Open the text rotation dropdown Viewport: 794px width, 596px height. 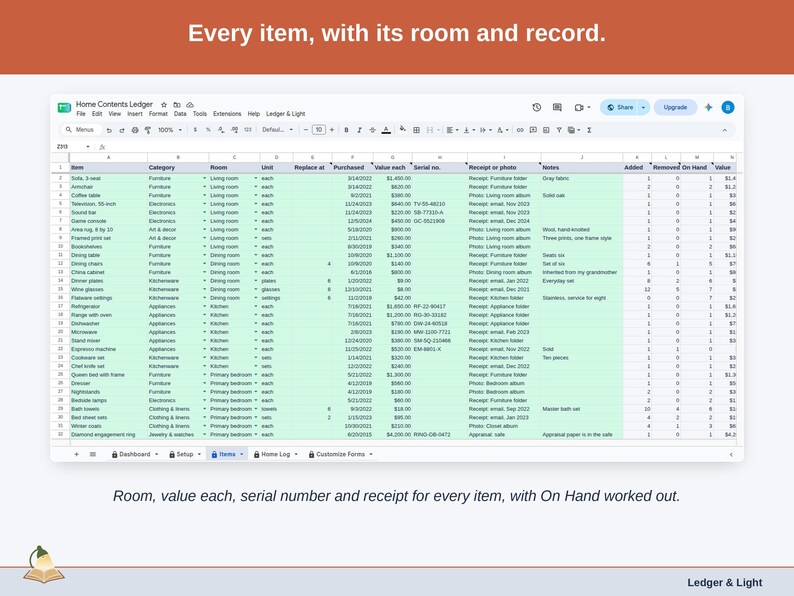coord(503,130)
